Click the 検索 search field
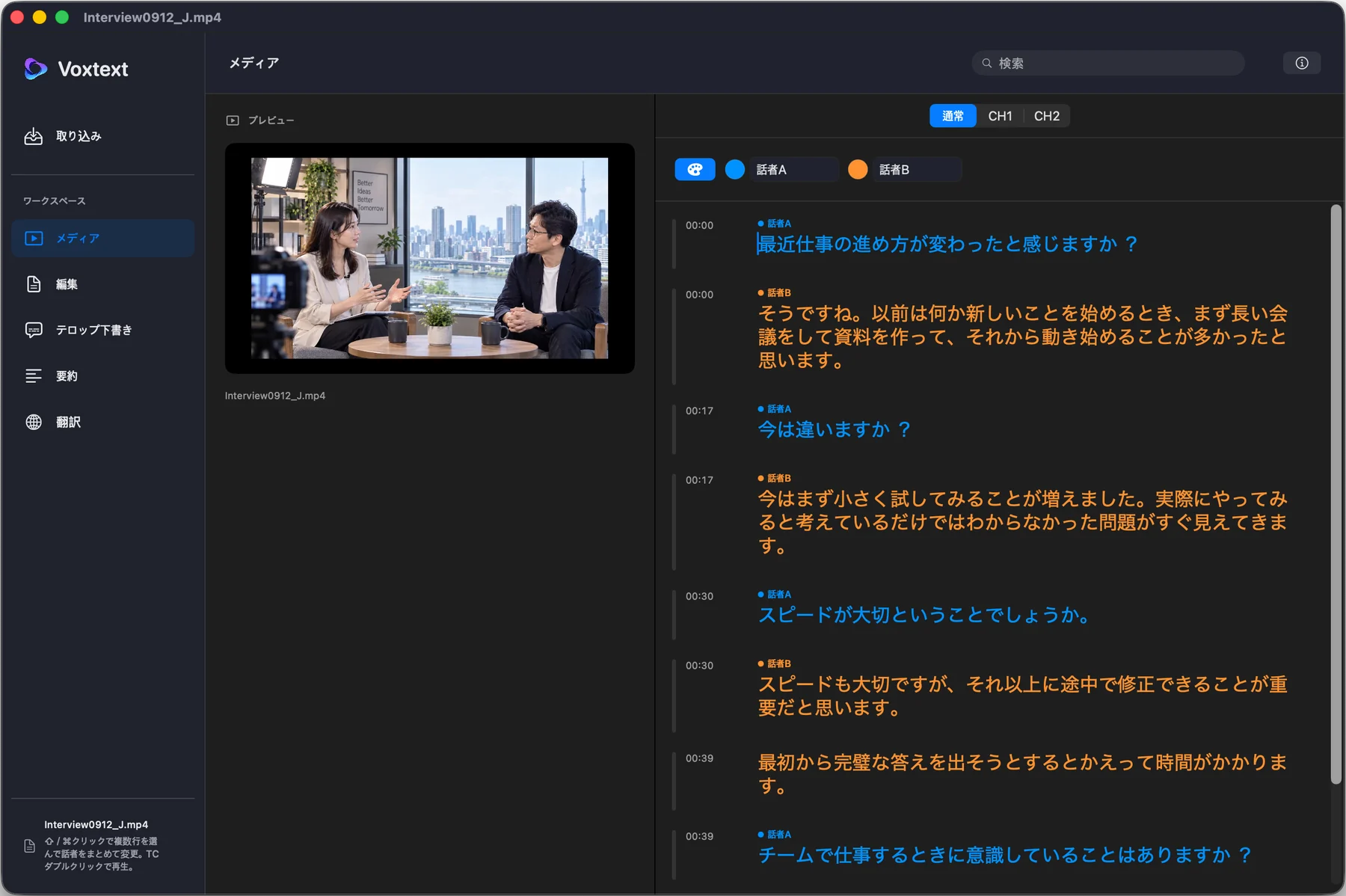The height and width of the screenshot is (896, 1346). (1108, 63)
